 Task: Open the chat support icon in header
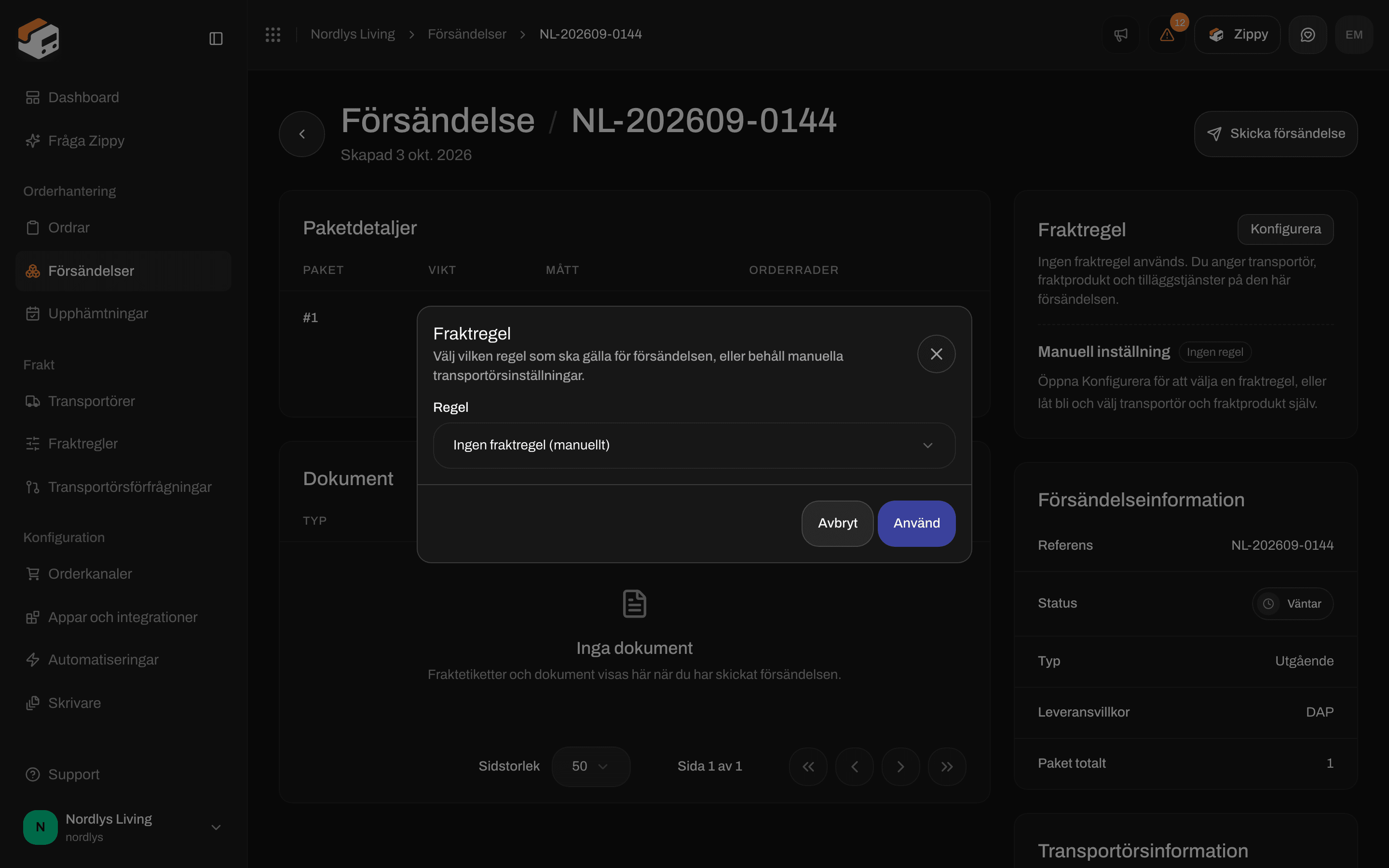tap(1307, 35)
